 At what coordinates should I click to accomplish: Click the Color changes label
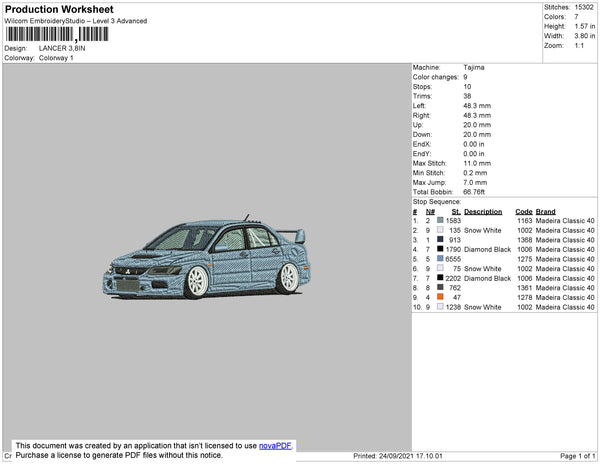435,77
